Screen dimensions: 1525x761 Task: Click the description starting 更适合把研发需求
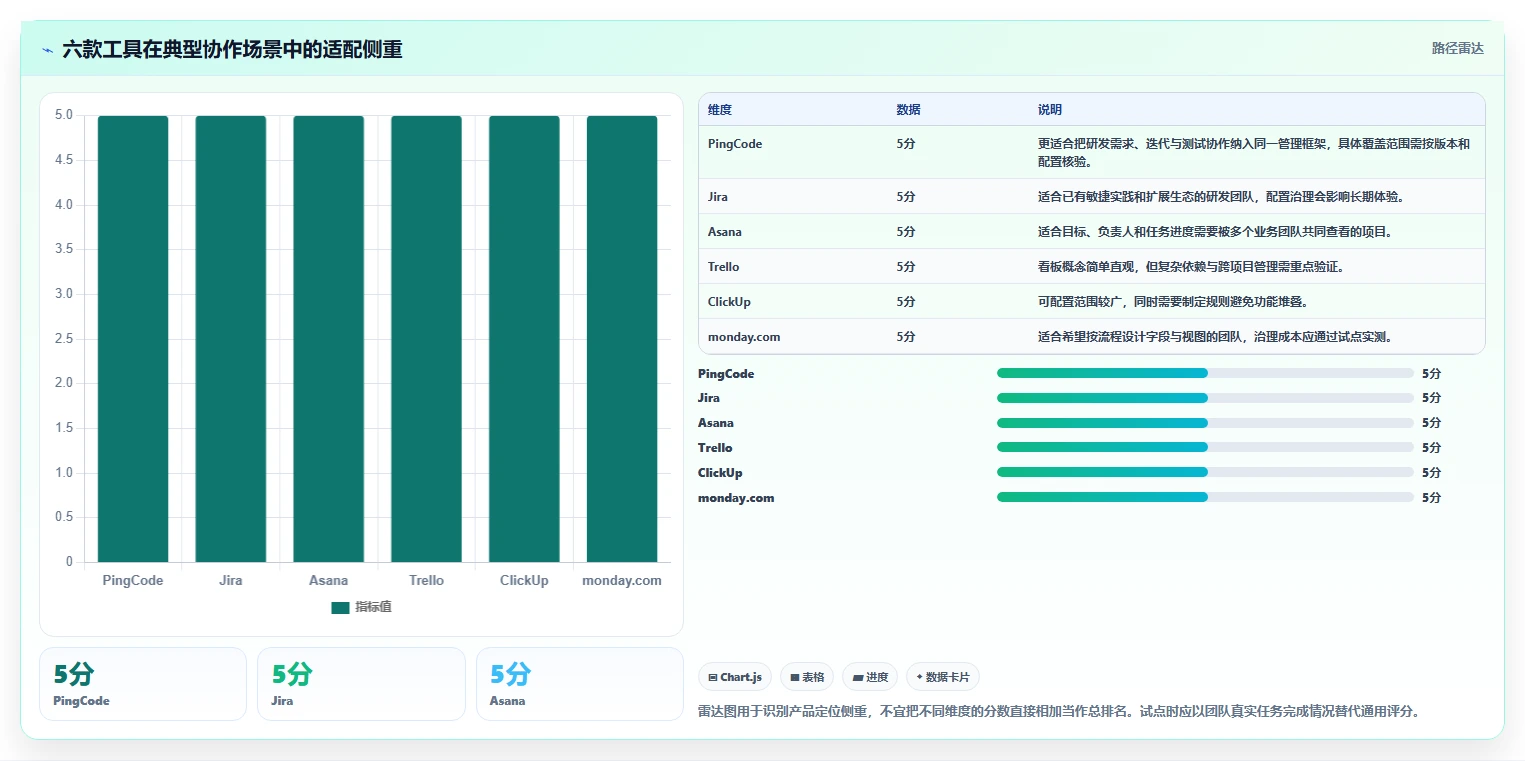tap(1254, 152)
